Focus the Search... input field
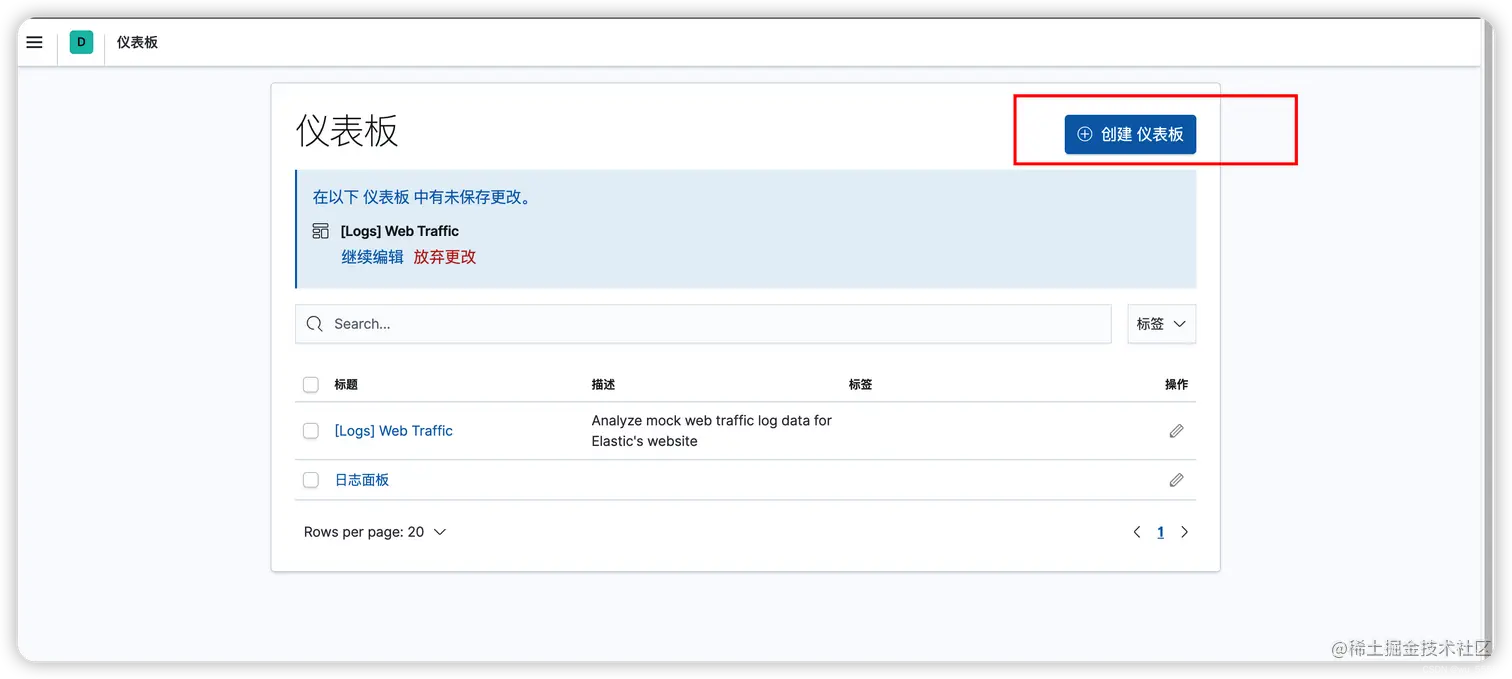 pyautogui.click(x=703, y=324)
